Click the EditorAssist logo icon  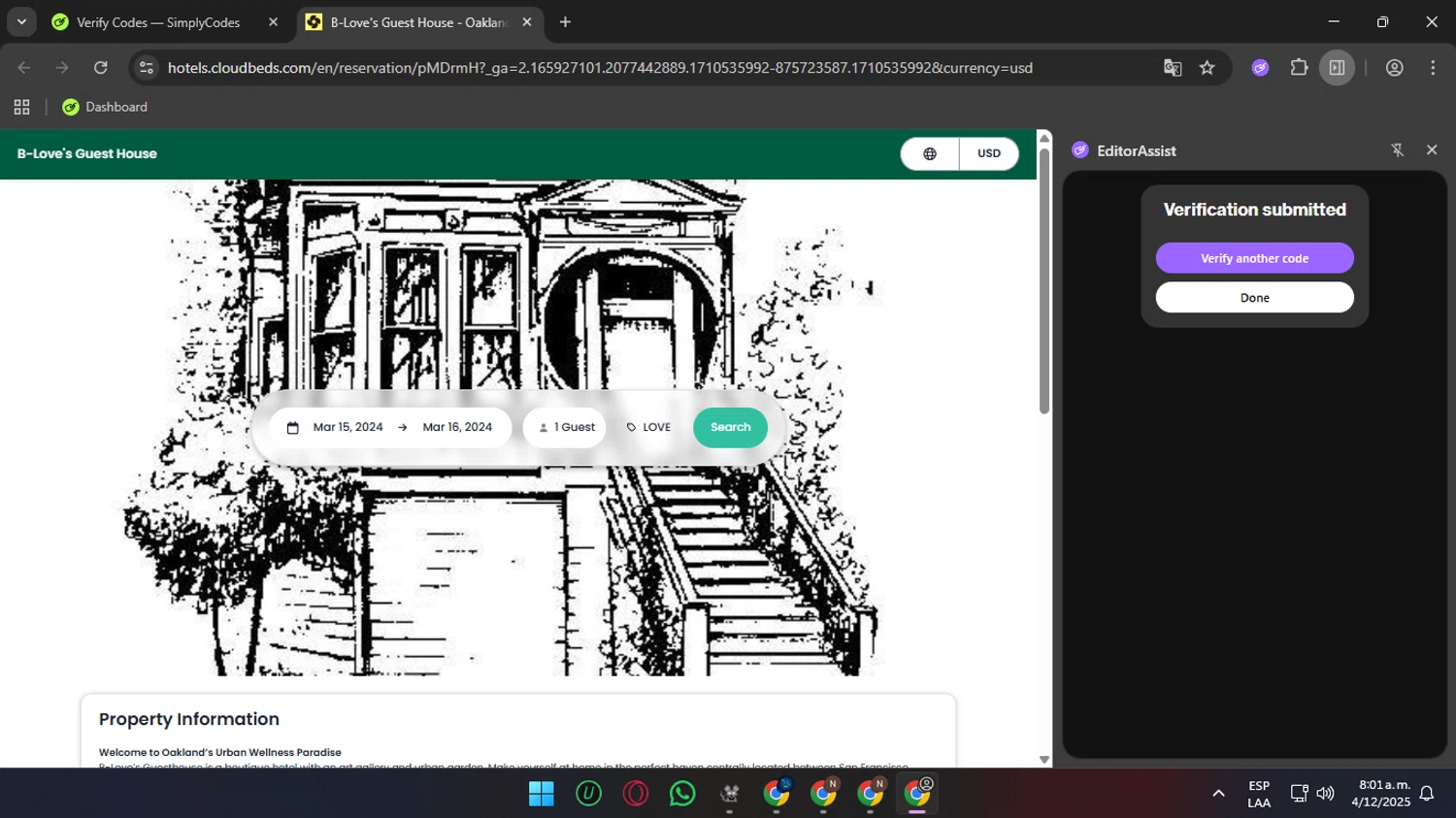pyautogui.click(x=1080, y=150)
